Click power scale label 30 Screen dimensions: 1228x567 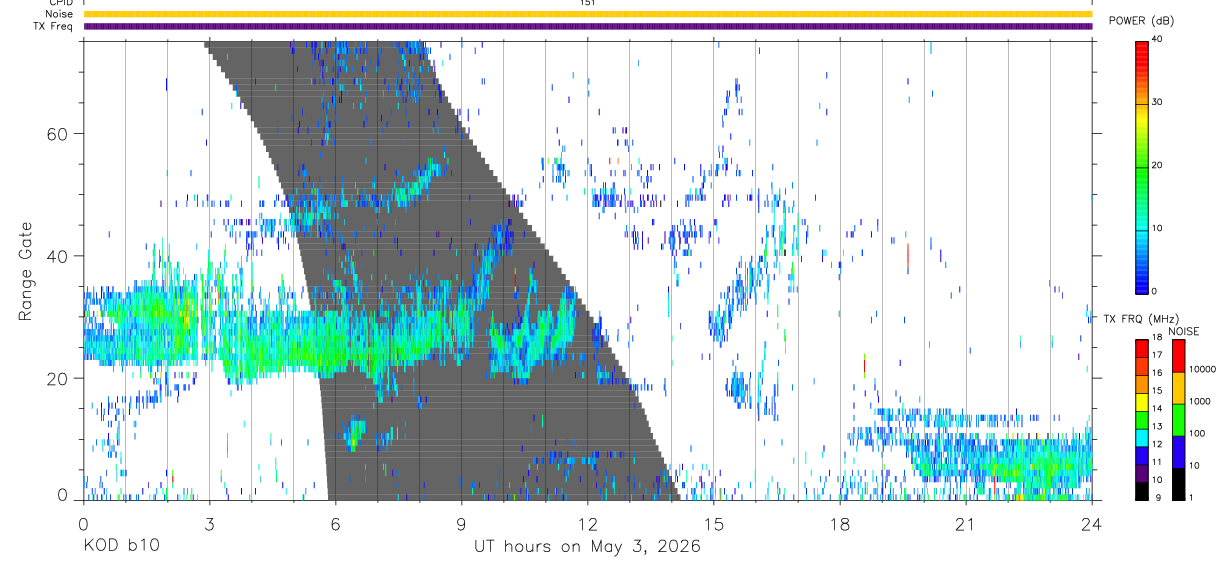pyautogui.click(x=1157, y=103)
